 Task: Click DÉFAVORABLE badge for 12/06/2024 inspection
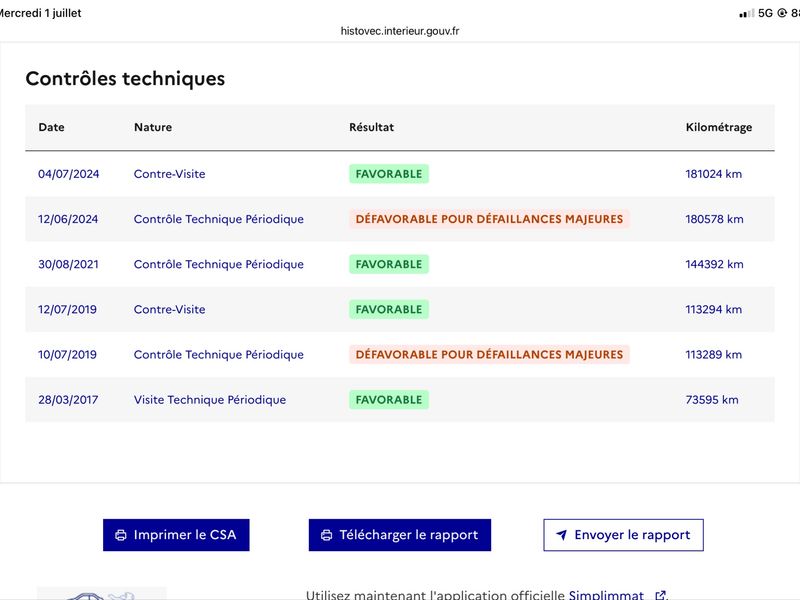pos(489,219)
